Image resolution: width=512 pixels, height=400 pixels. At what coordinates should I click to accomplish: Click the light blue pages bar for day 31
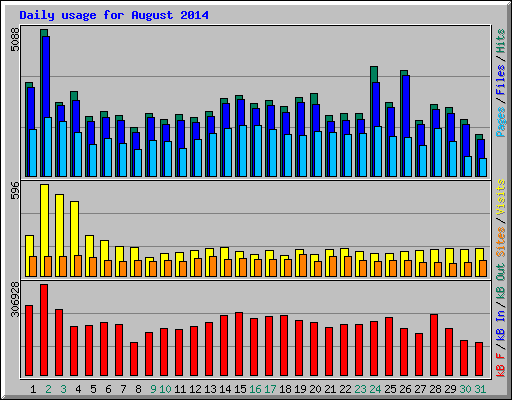483,167
